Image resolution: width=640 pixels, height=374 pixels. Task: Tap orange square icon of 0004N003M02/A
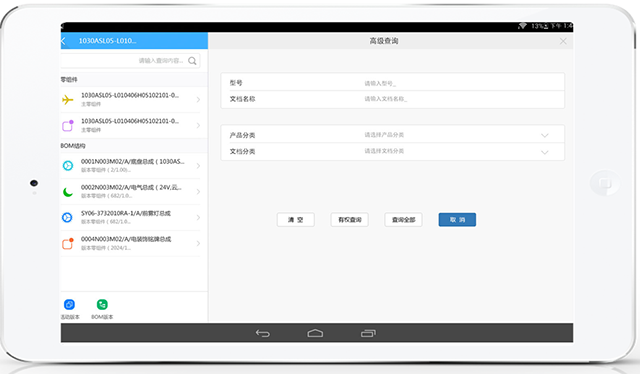click(68, 243)
